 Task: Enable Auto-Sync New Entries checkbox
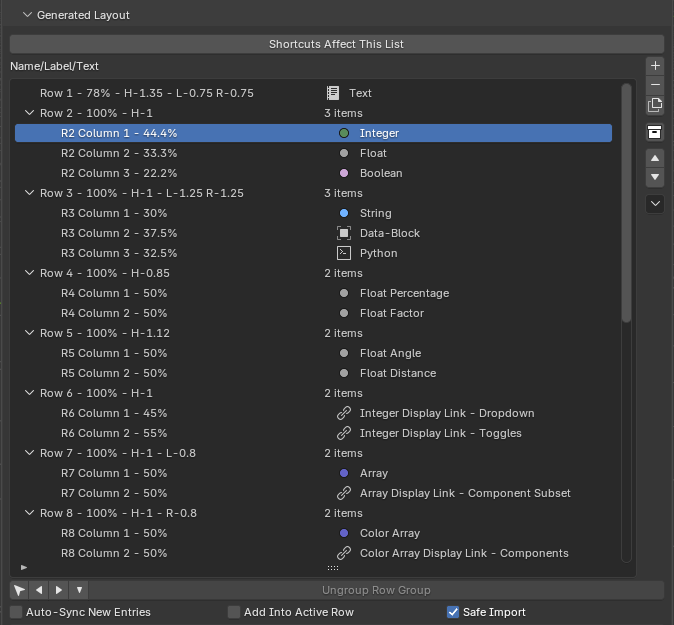click(x=16, y=612)
